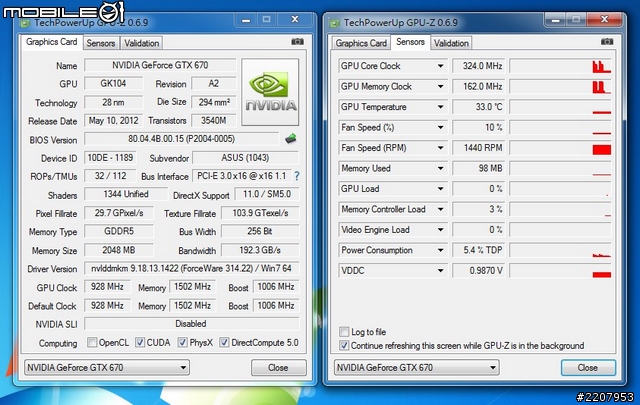Click the 1440 RPM fan speed value
640x405 pixels.
tap(479, 148)
